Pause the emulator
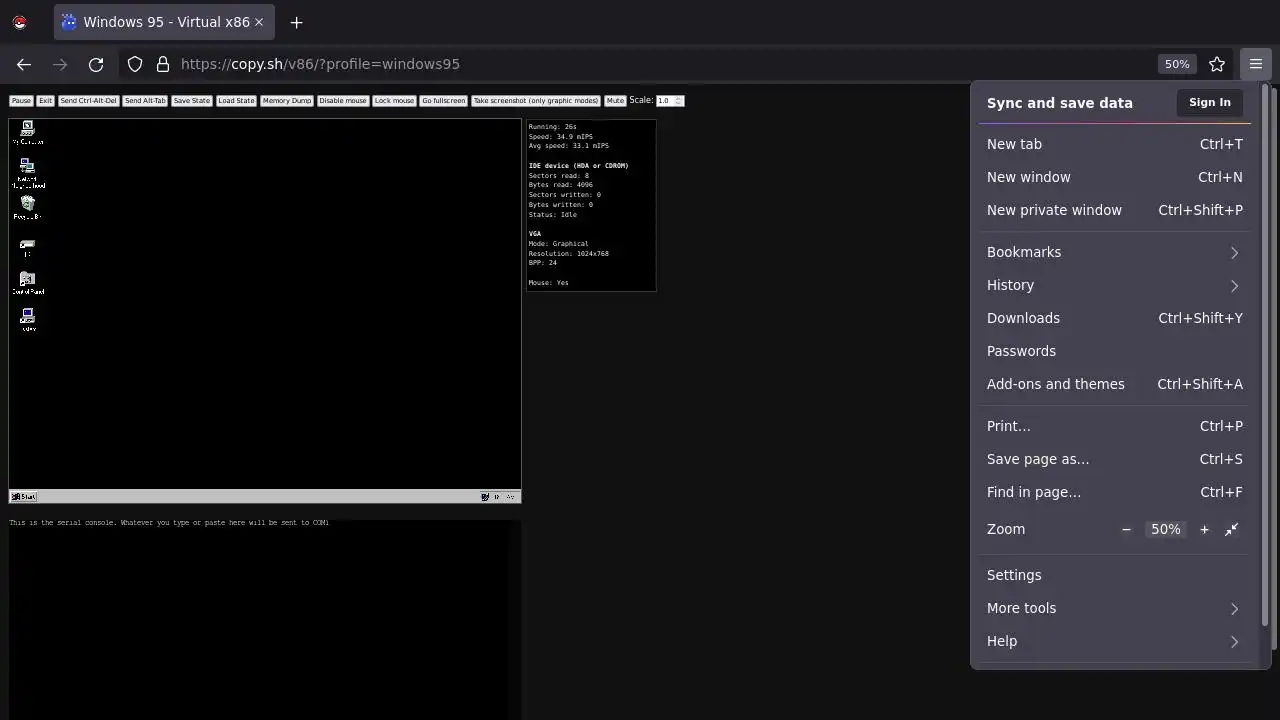Image resolution: width=1280 pixels, height=720 pixels. click(x=21, y=101)
